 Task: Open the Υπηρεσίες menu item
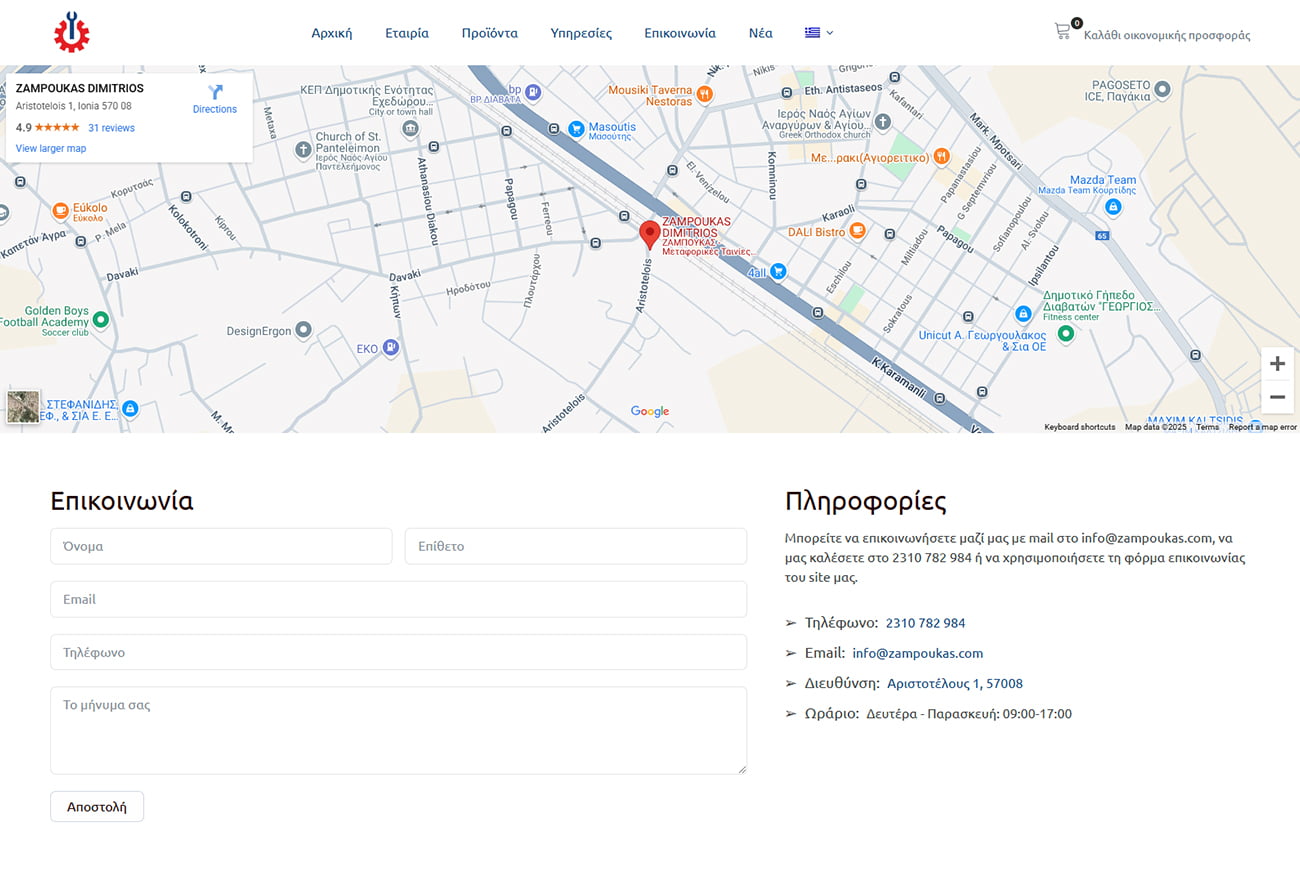[x=581, y=33]
